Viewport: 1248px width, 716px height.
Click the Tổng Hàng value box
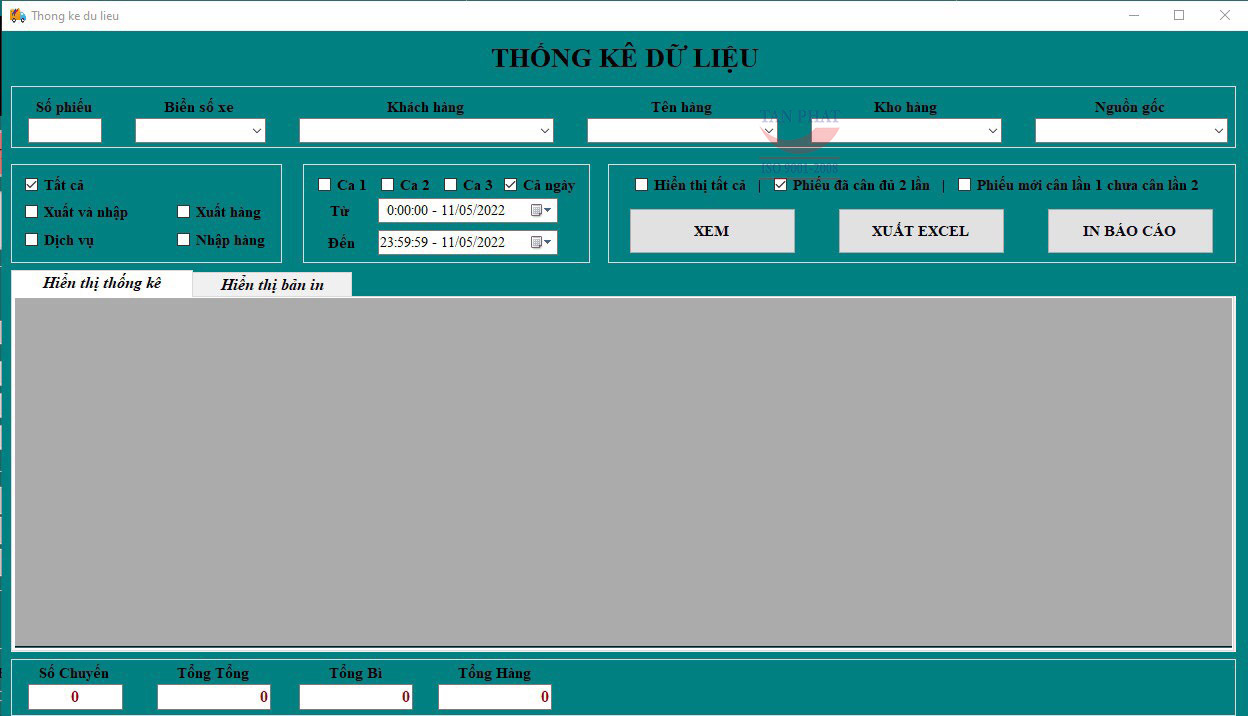(495, 697)
